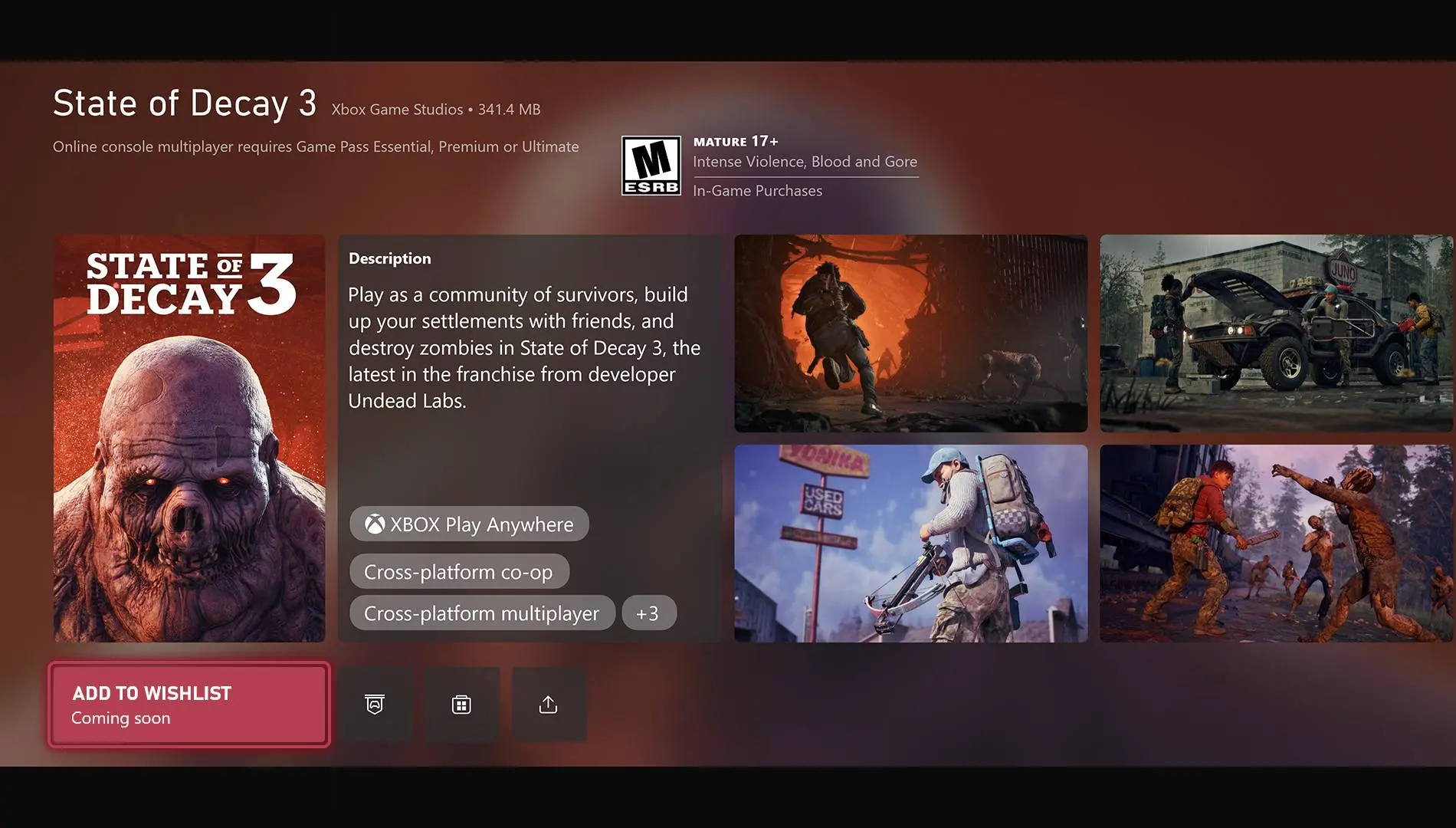The height and width of the screenshot is (828, 1456).
Task: Click 'Intense Violence, Blood and Gore' text
Action: tap(805, 162)
